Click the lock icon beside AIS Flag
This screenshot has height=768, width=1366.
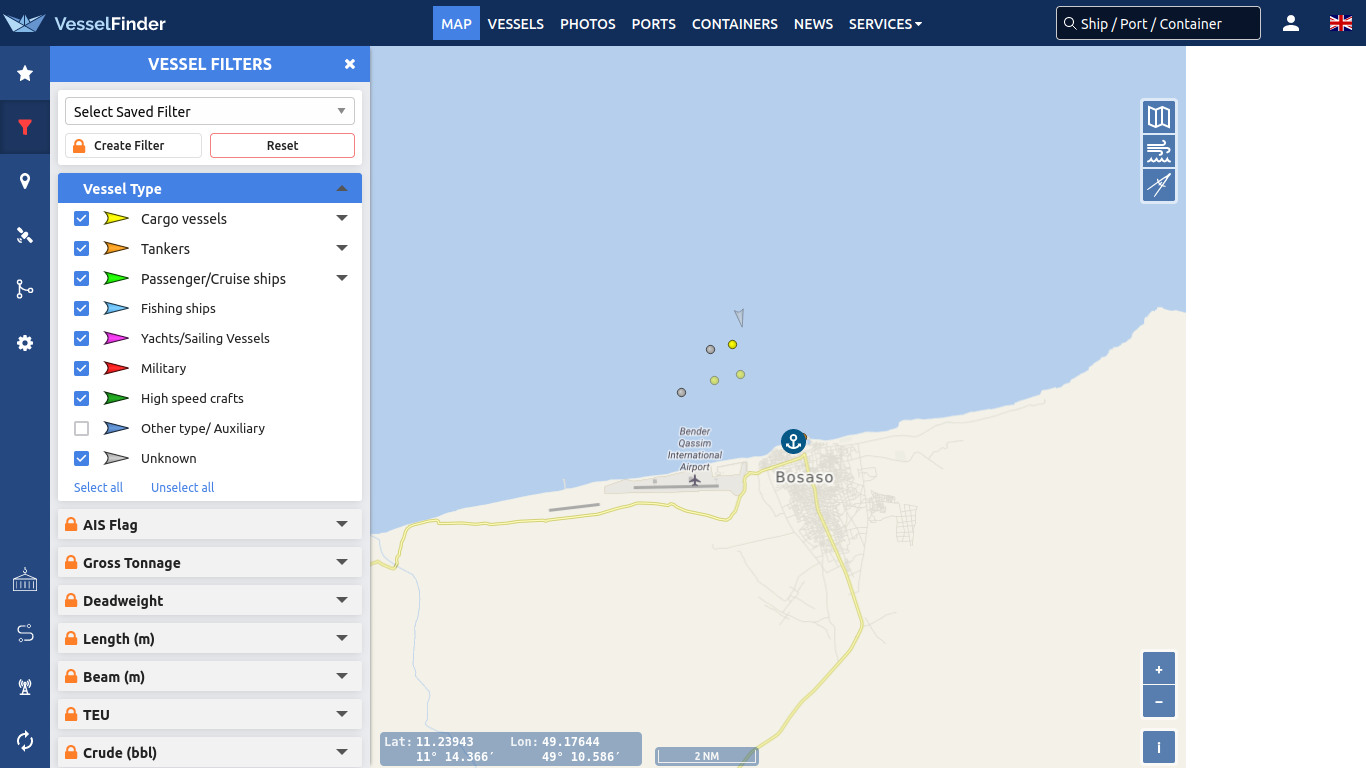pyautogui.click(x=71, y=525)
